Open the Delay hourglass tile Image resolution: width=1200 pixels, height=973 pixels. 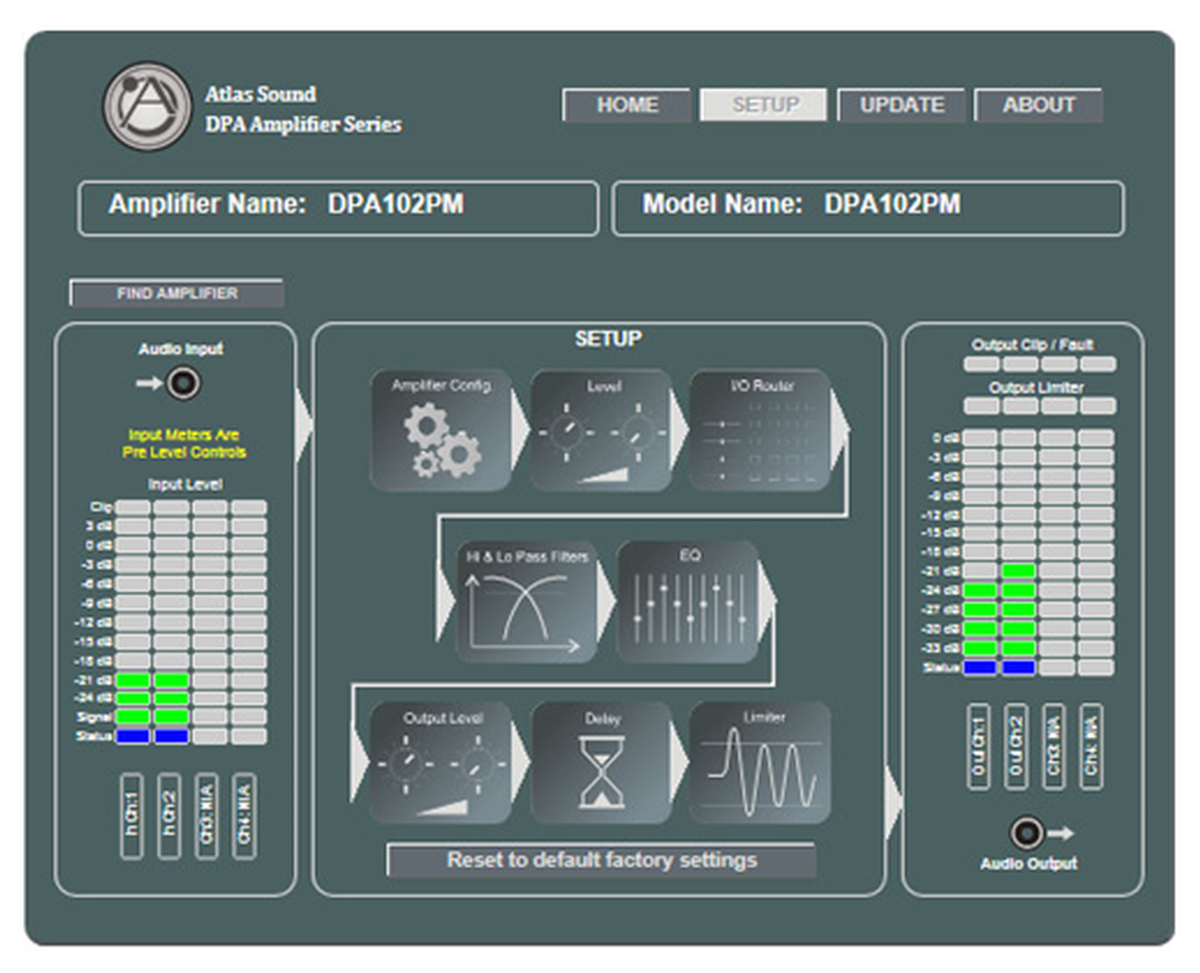pos(601,762)
